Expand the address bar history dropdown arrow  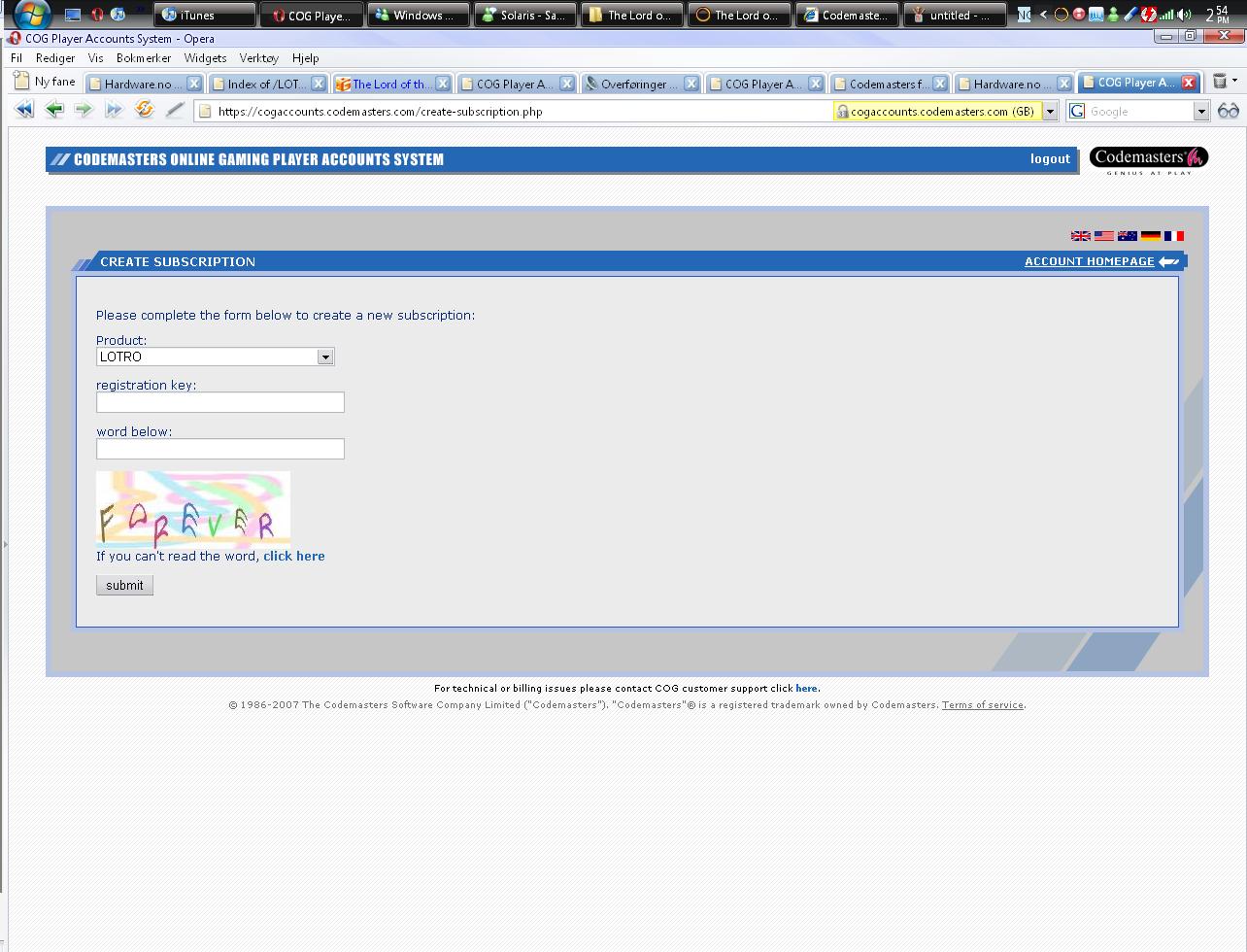pos(1050,112)
